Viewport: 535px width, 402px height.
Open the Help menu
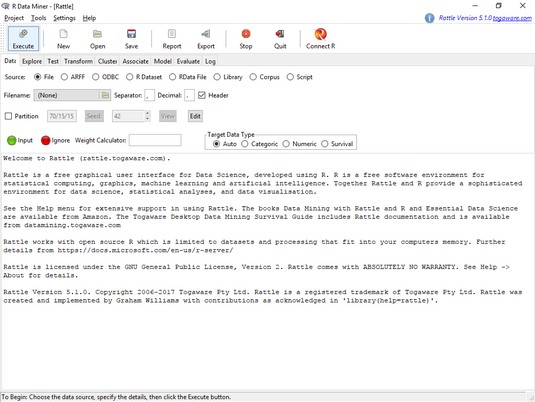[89, 18]
